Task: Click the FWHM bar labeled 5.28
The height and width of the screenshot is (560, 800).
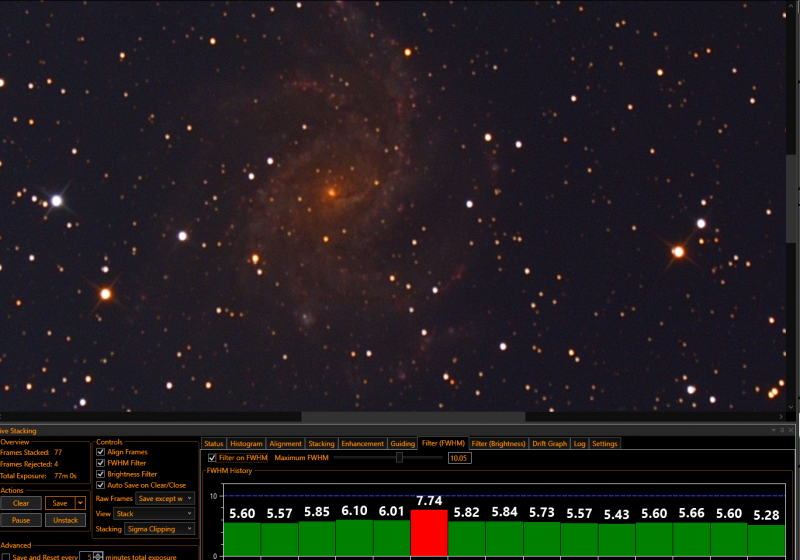Action: click(x=766, y=541)
